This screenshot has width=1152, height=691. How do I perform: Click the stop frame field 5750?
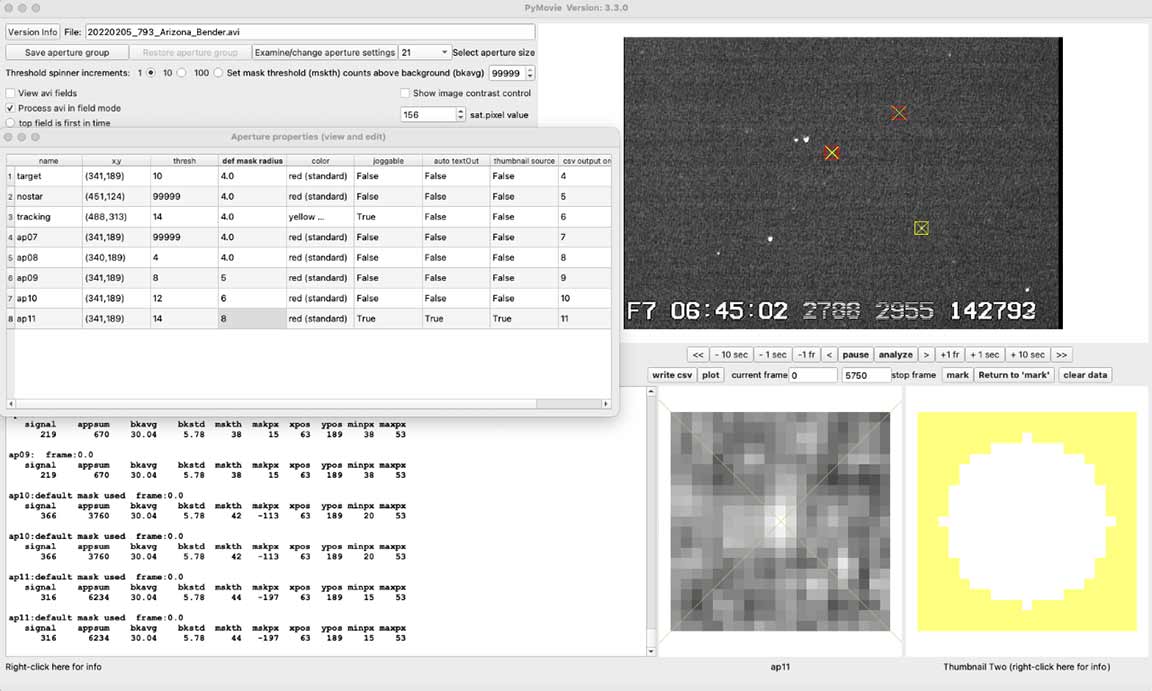(x=866, y=375)
